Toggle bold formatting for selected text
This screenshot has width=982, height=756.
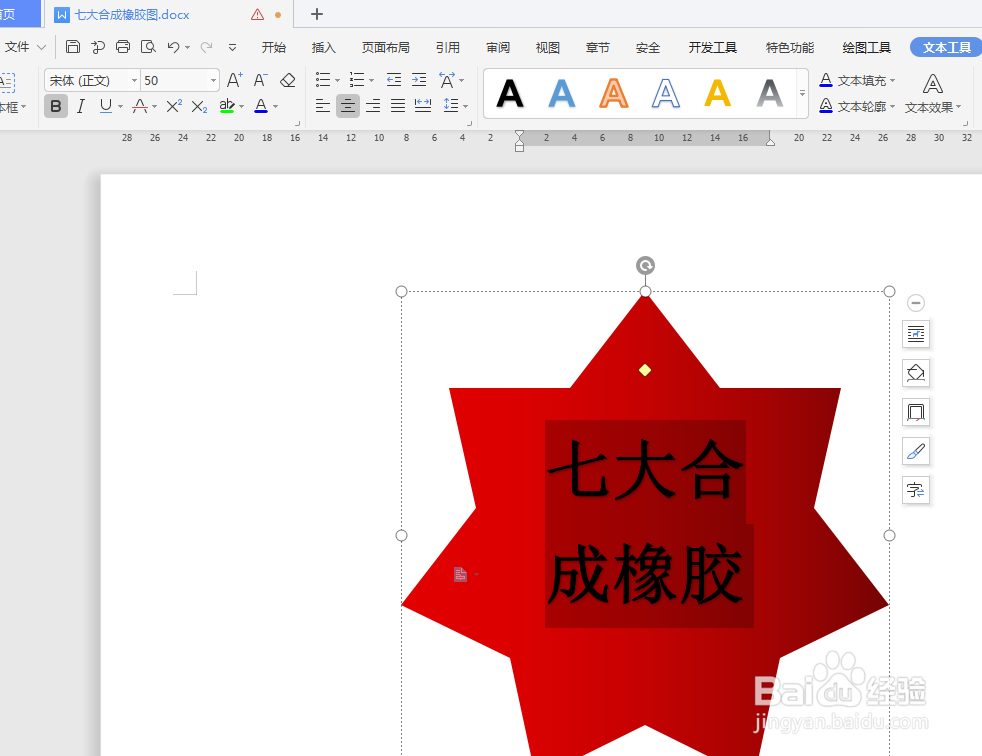coord(56,105)
